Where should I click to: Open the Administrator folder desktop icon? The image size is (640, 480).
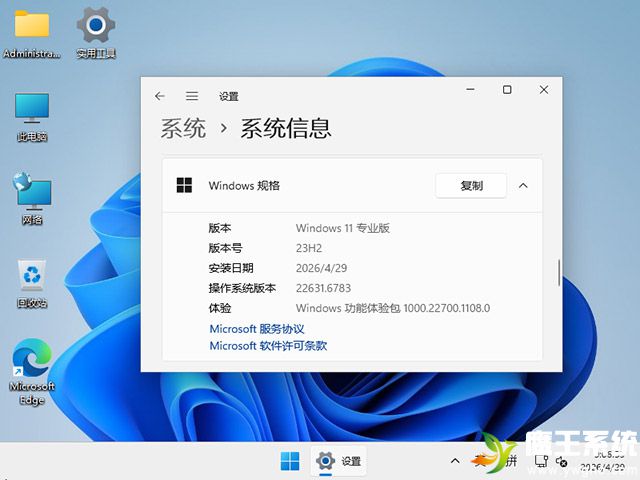coord(32,35)
